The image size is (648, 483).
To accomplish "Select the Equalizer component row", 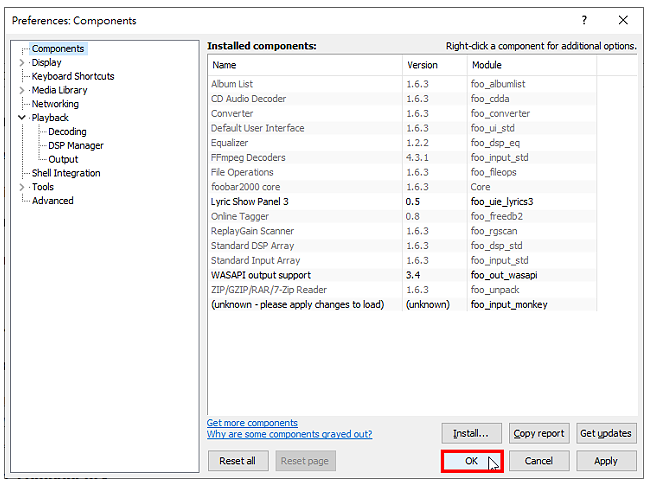I will pos(402,143).
